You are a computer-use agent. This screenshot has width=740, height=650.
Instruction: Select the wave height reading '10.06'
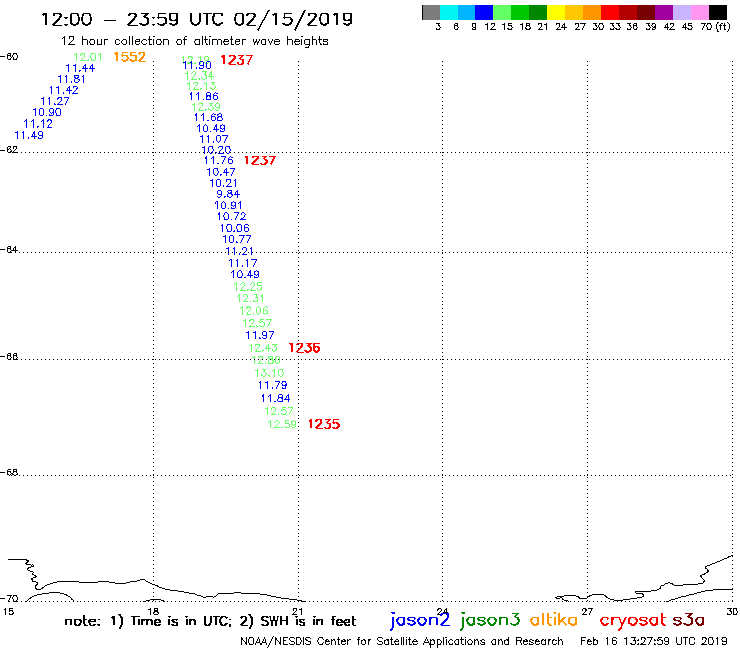(x=235, y=228)
